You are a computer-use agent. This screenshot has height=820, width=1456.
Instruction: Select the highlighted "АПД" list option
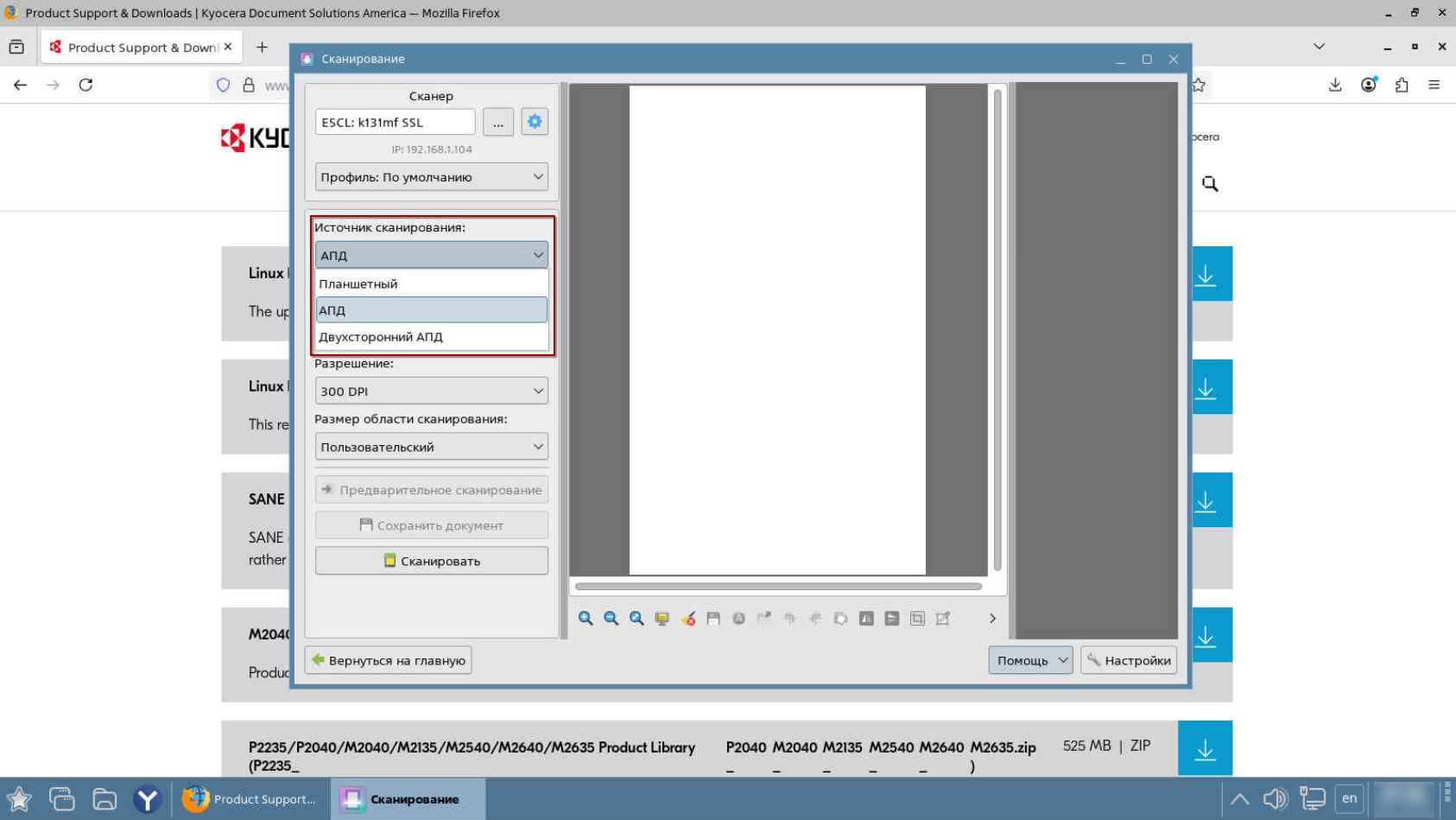431,310
